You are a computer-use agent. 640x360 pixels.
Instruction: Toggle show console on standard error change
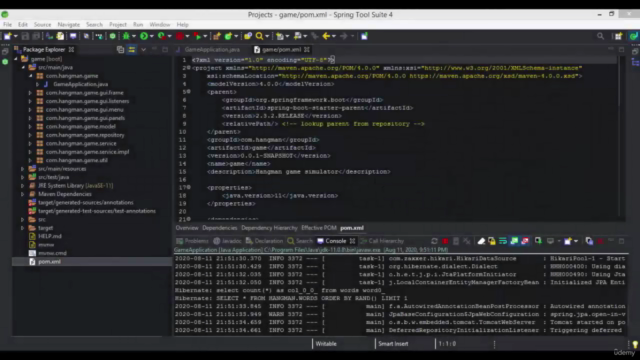525,241
